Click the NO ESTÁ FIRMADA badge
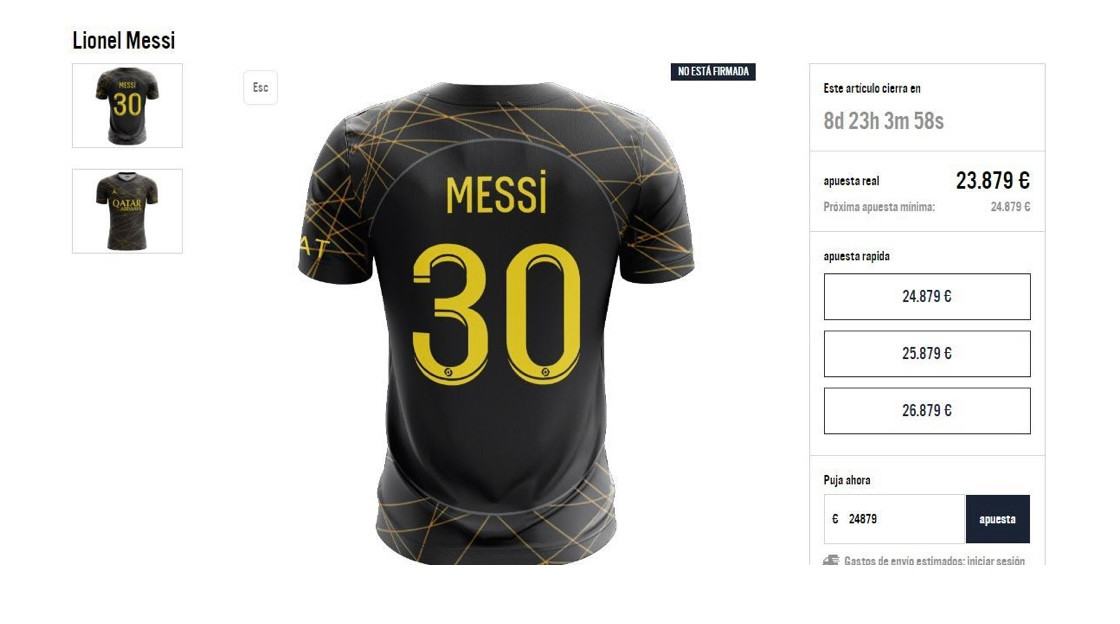The height and width of the screenshot is (624, 1120). [x=713, y=71]
